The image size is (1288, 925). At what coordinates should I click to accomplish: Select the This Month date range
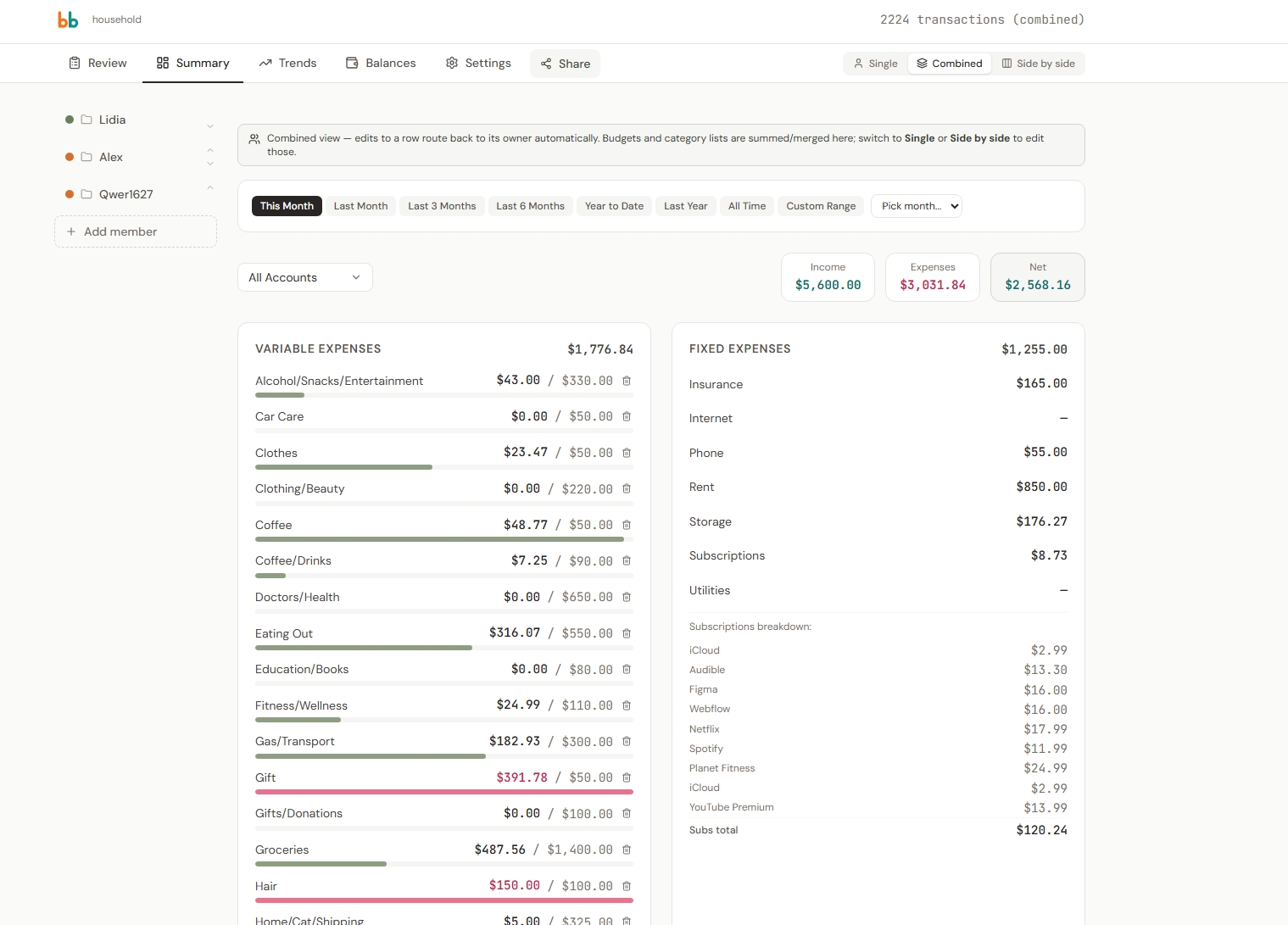point(287,206)
